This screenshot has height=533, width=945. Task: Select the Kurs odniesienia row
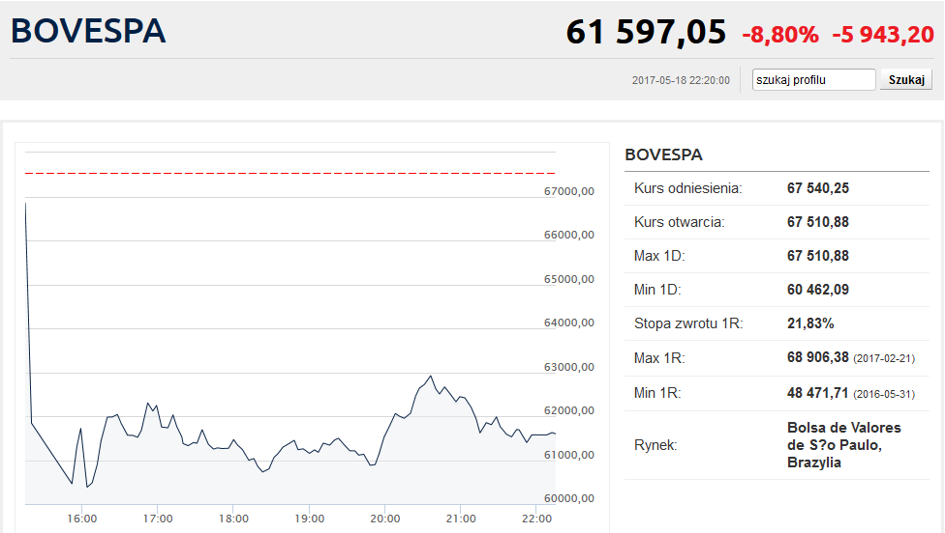tap(777, 188)
